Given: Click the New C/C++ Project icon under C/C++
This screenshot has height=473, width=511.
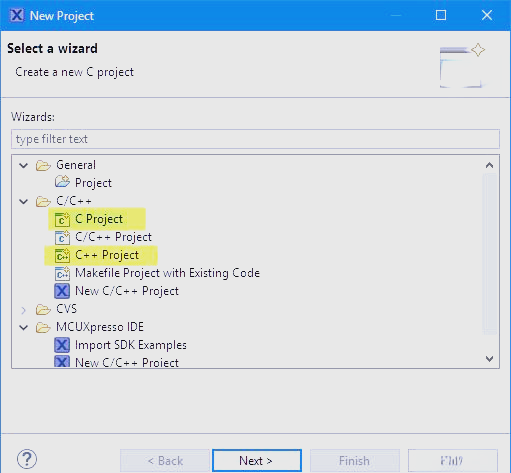Looking at the screenshot, I should pyautogui.click(x=62, y=291).
